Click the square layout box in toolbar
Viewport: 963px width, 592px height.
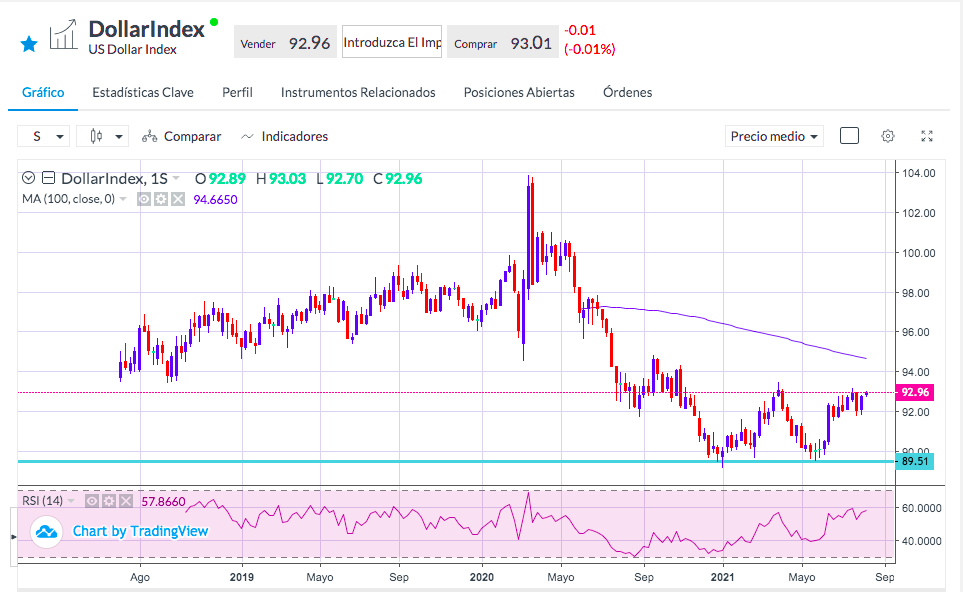point(849,136)
